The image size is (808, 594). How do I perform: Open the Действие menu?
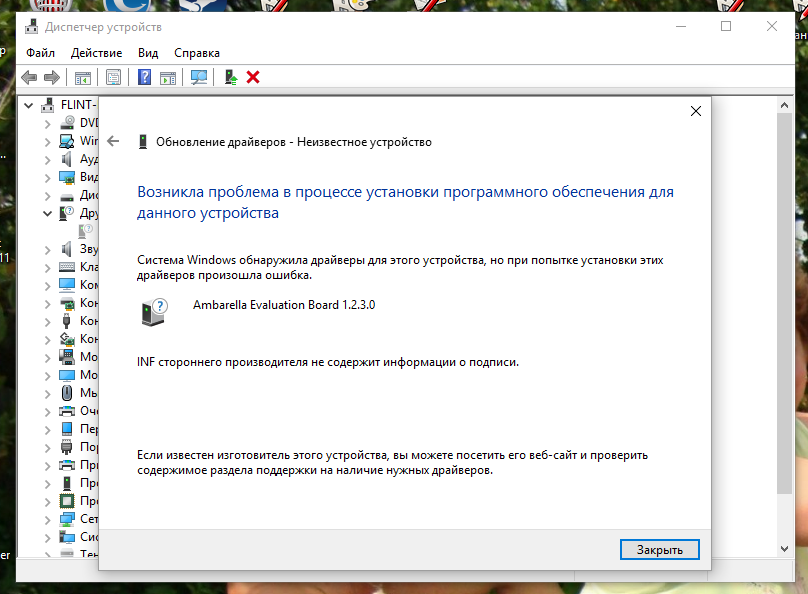pyautogui.click(x=97, y=52)
